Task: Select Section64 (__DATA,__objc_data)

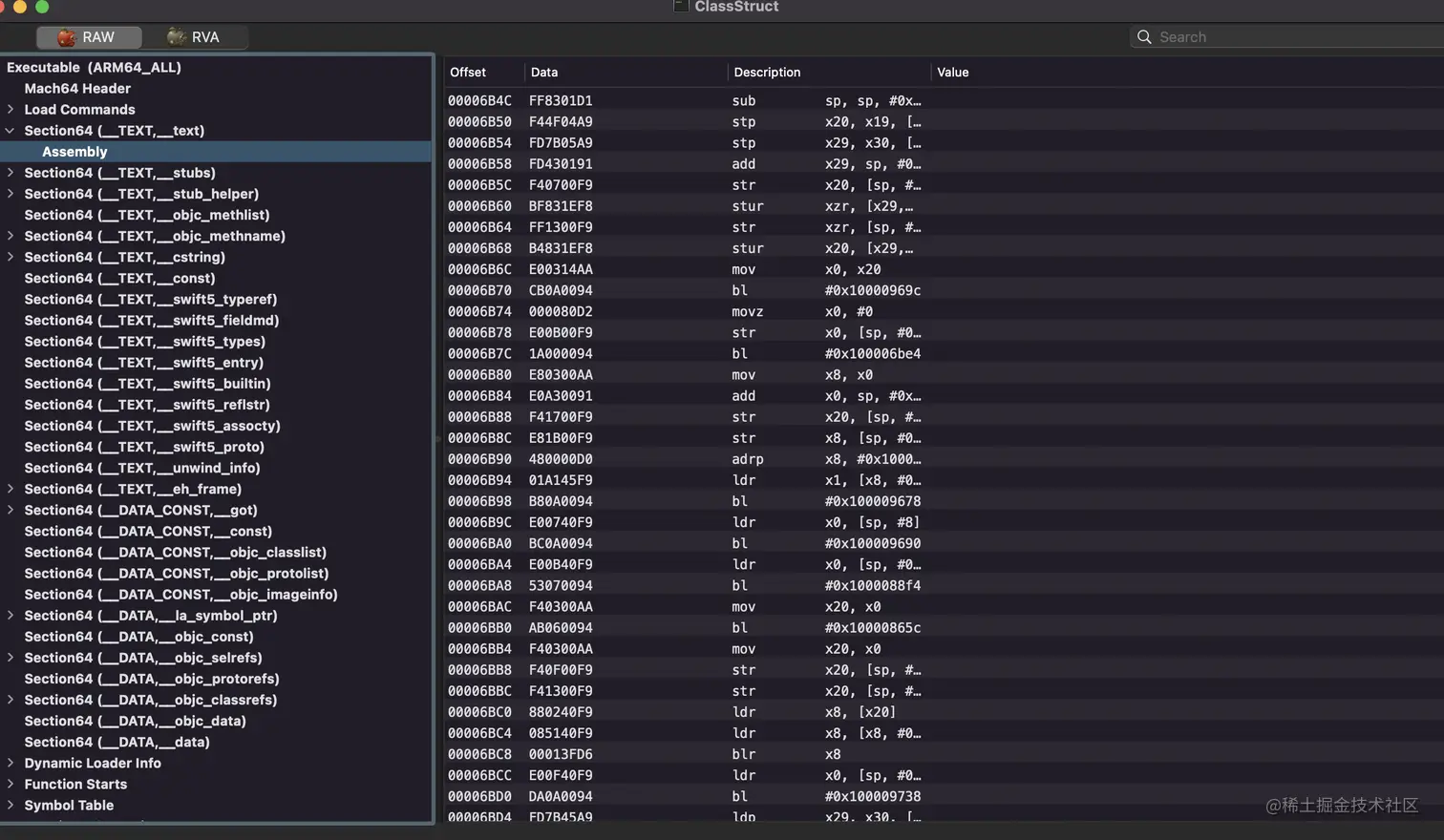Action: point(136,721)
